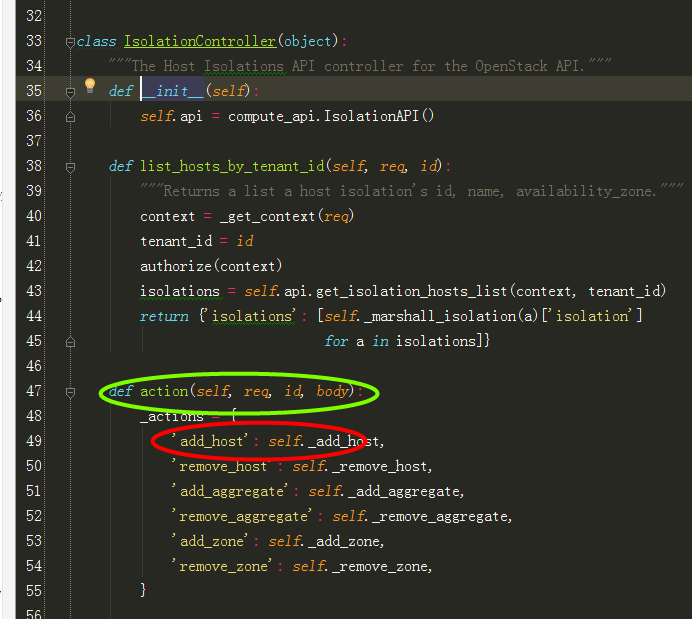Collapse the IsolationController class fold marker
The height and width of the screenshot is (619, 692).
click(70, 42)
